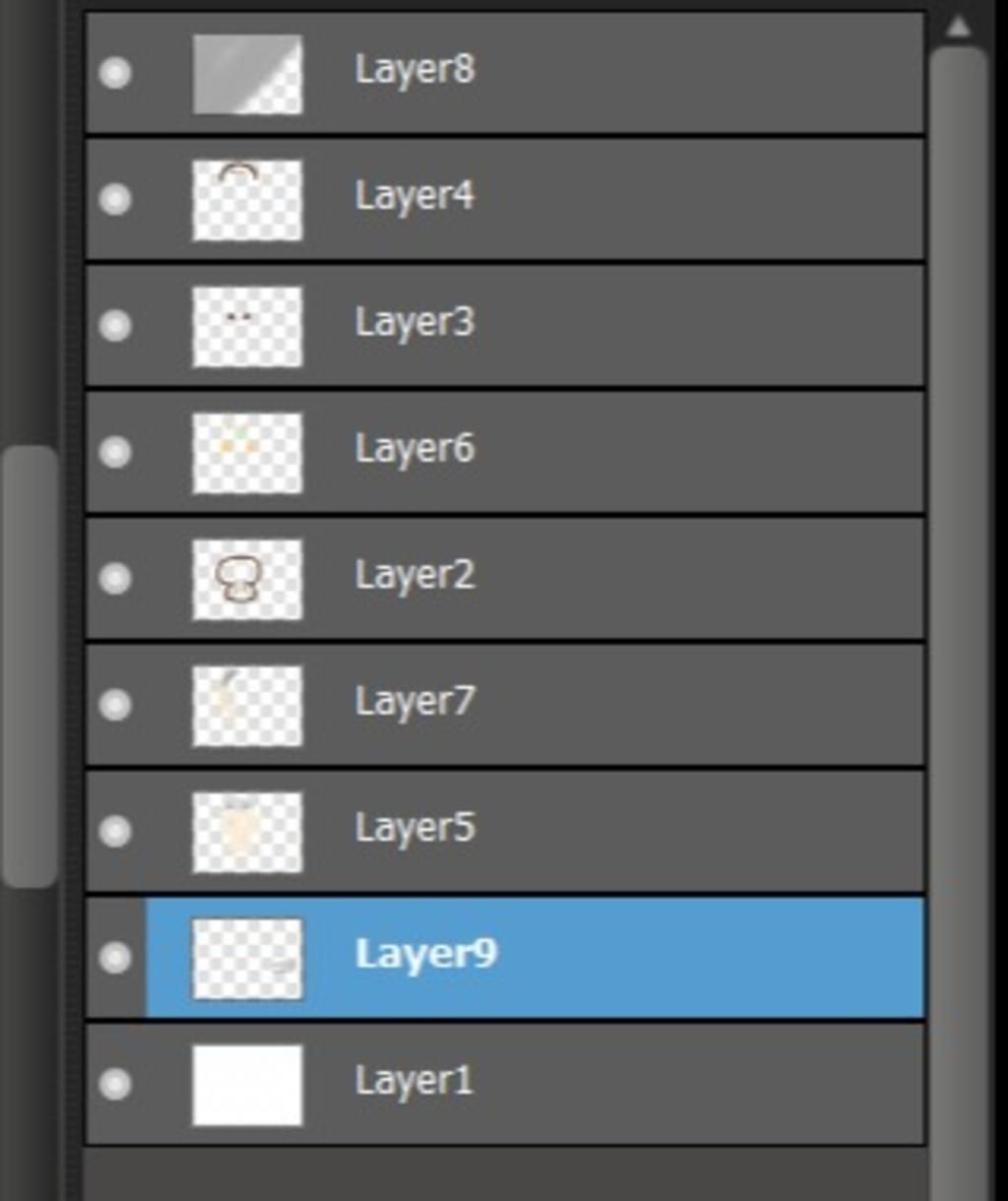This screenshot has width=1008, height=1201.
Task: Select the Layer5 row by name
Action: (414, 828)
